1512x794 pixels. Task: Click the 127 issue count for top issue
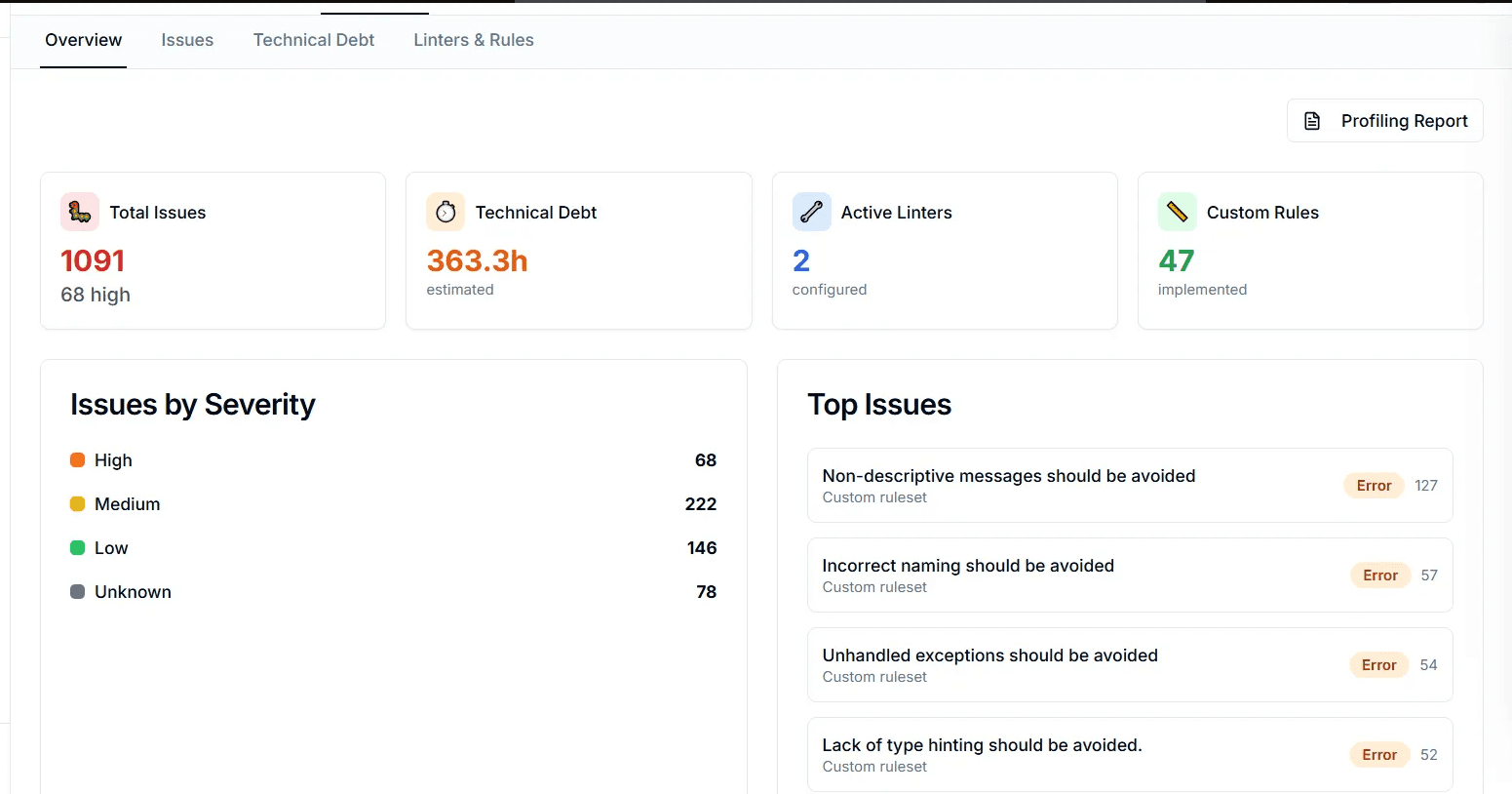[x=1426, y=485]
